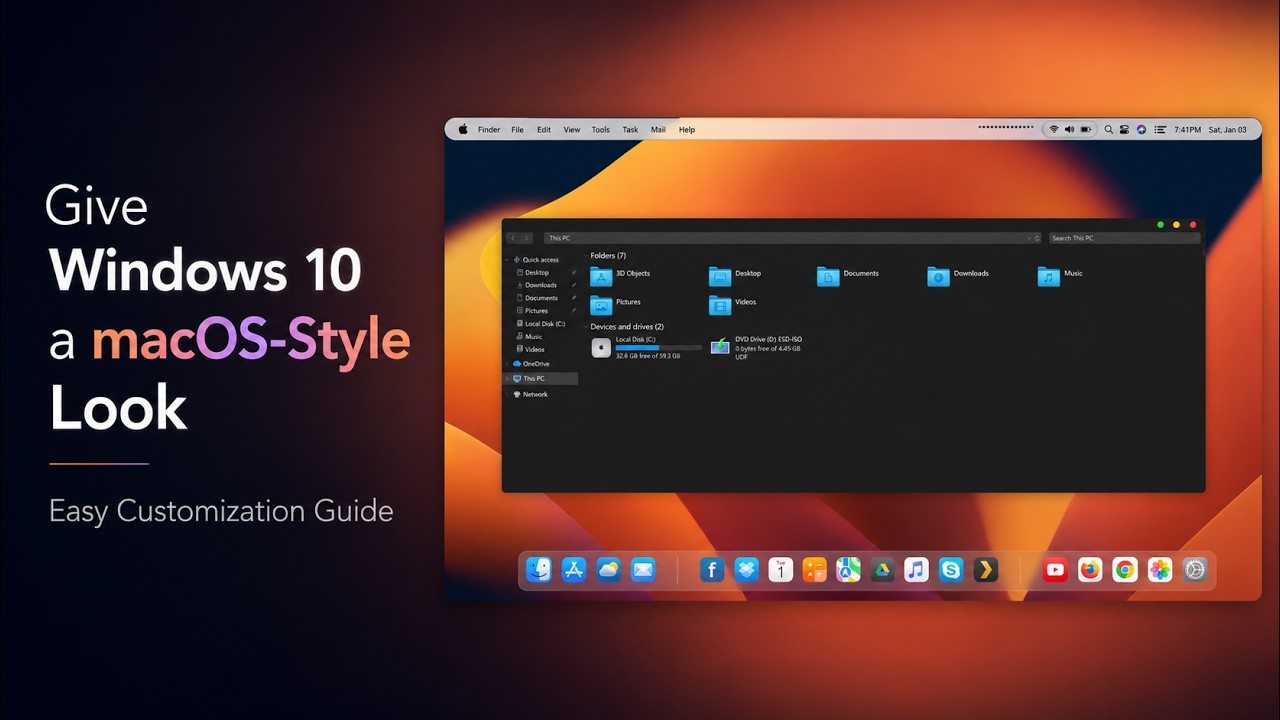Open the 3D Objects folder
Viewport: 1280px width, 720px height.
[x=620, y=274]
